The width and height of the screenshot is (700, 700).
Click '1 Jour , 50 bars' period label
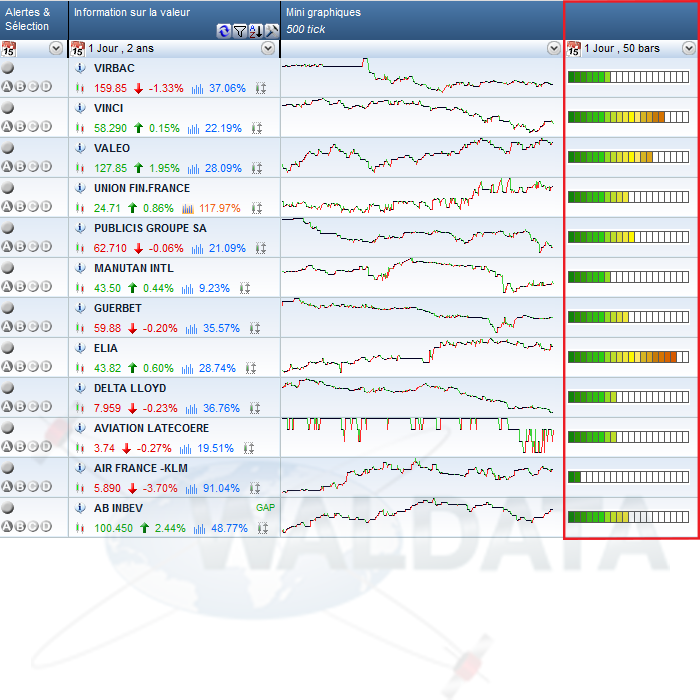[622, 48]
